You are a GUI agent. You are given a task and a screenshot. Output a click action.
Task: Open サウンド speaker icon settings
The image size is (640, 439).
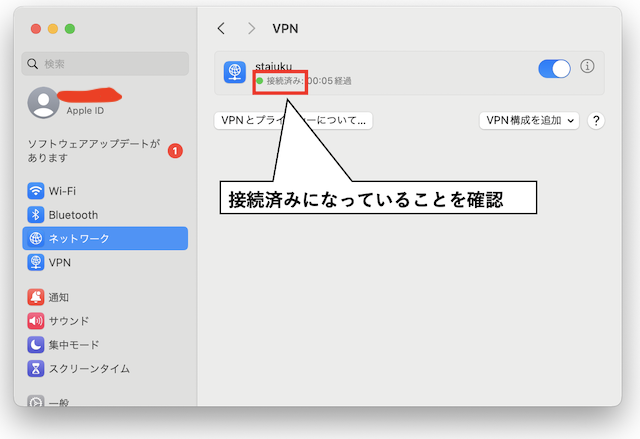(x=36, y=321)
